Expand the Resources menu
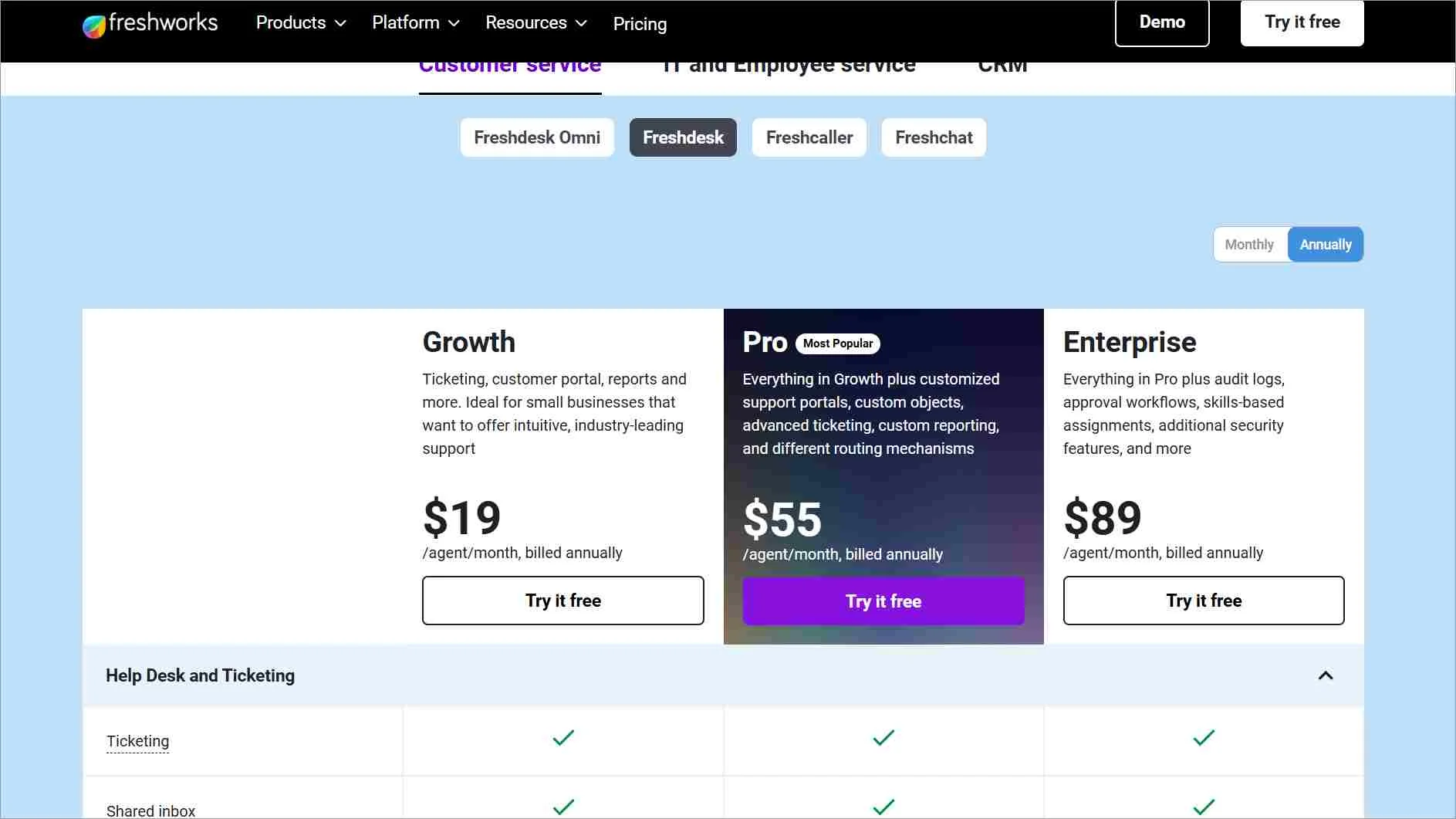 point(535,23)
